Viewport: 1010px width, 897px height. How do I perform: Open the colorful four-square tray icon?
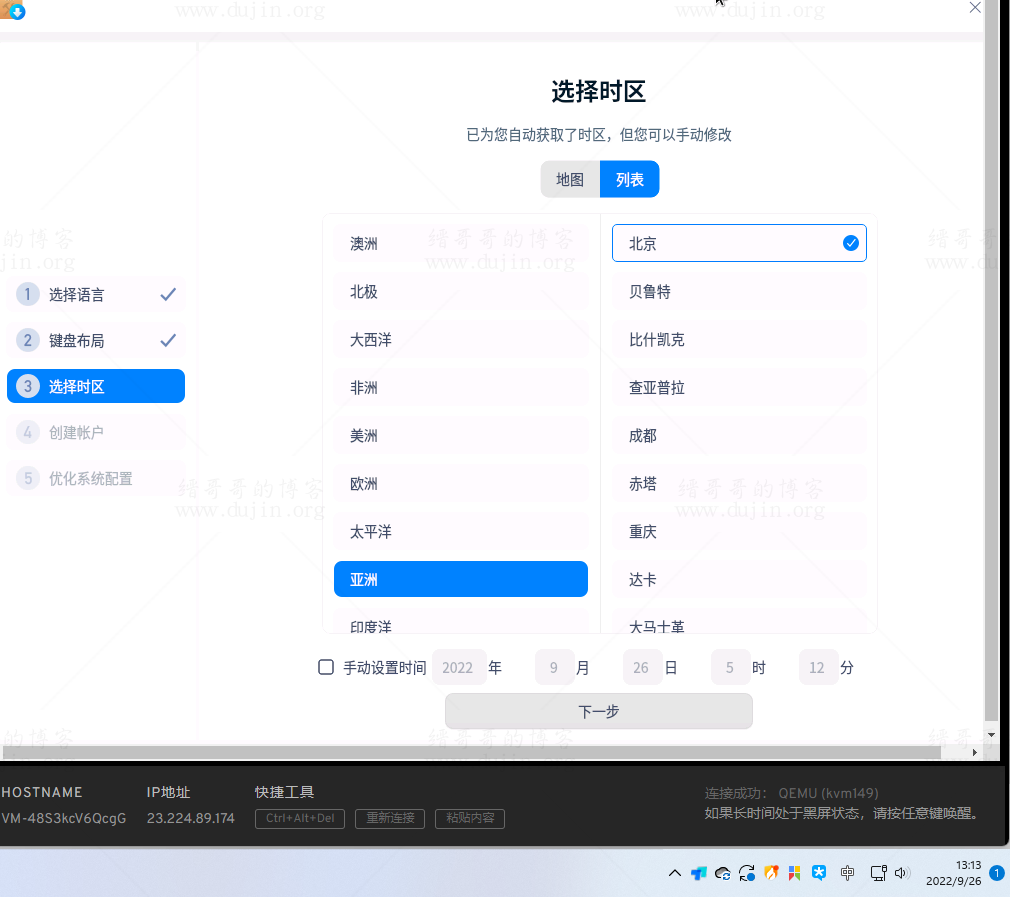(795, 873)
